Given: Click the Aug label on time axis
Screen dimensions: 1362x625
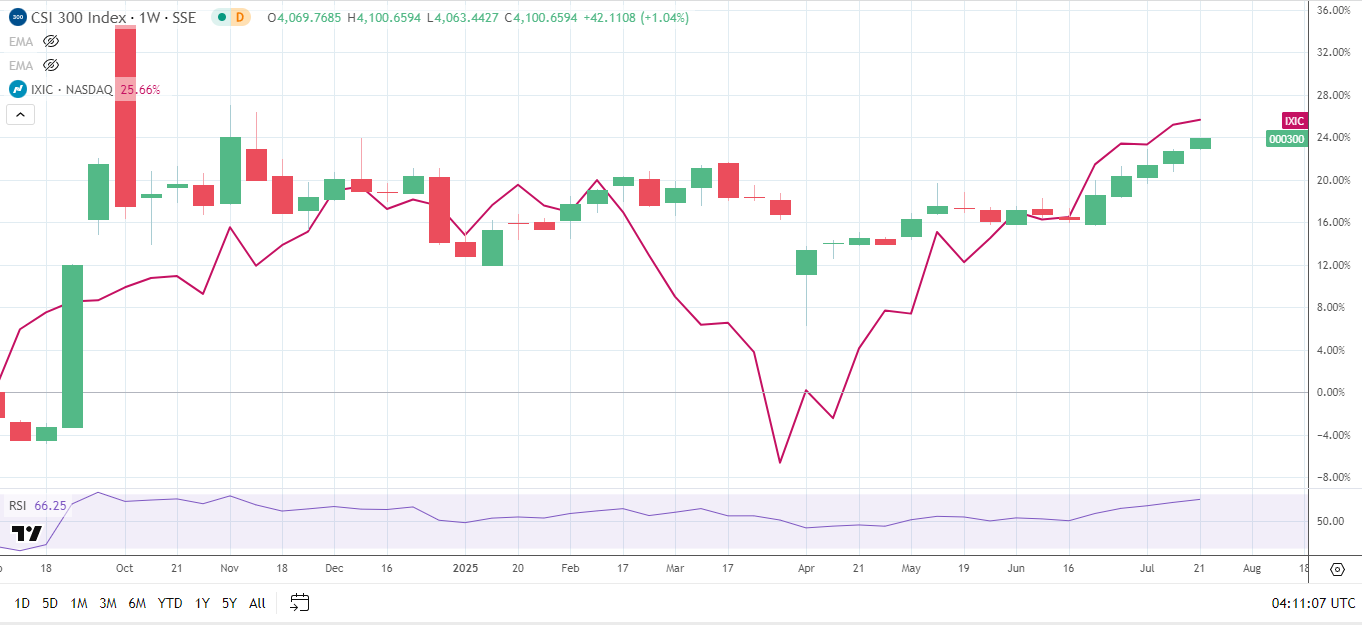Looking at the screenshot, I should tap(1252, 568).
